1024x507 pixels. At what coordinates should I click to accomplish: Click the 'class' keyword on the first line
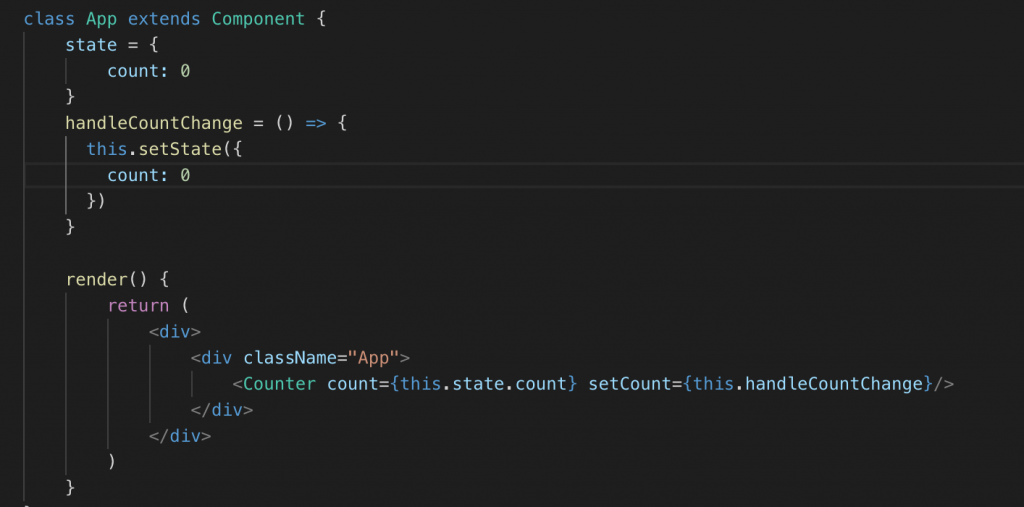click(49, 19)
